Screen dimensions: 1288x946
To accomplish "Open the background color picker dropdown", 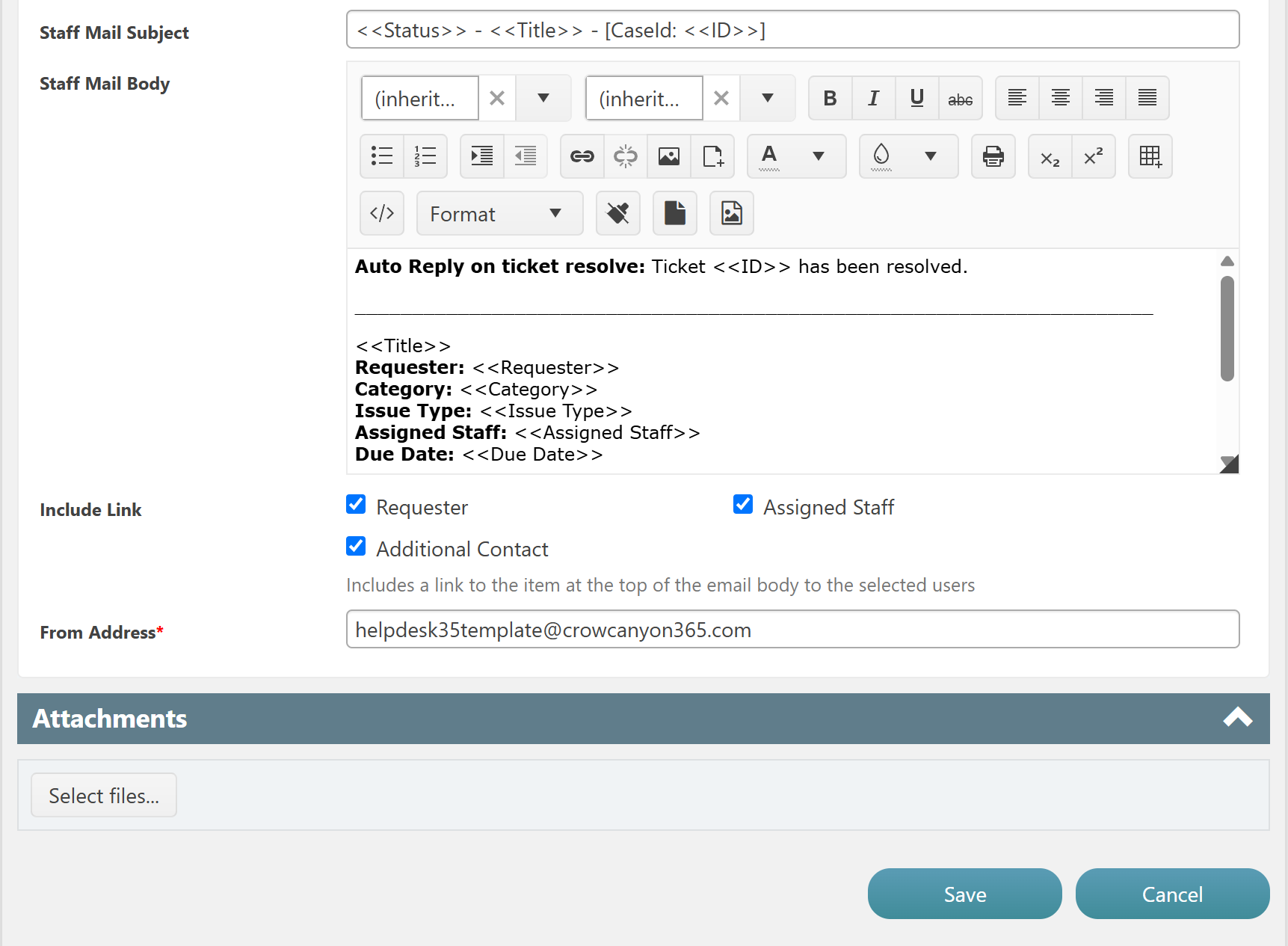I will 930,156.
